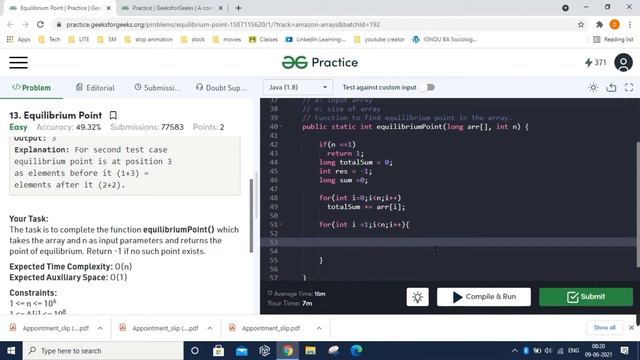The image size is (640, 360).
Task: Click the ENG language indicator
Action: point(573,351)
